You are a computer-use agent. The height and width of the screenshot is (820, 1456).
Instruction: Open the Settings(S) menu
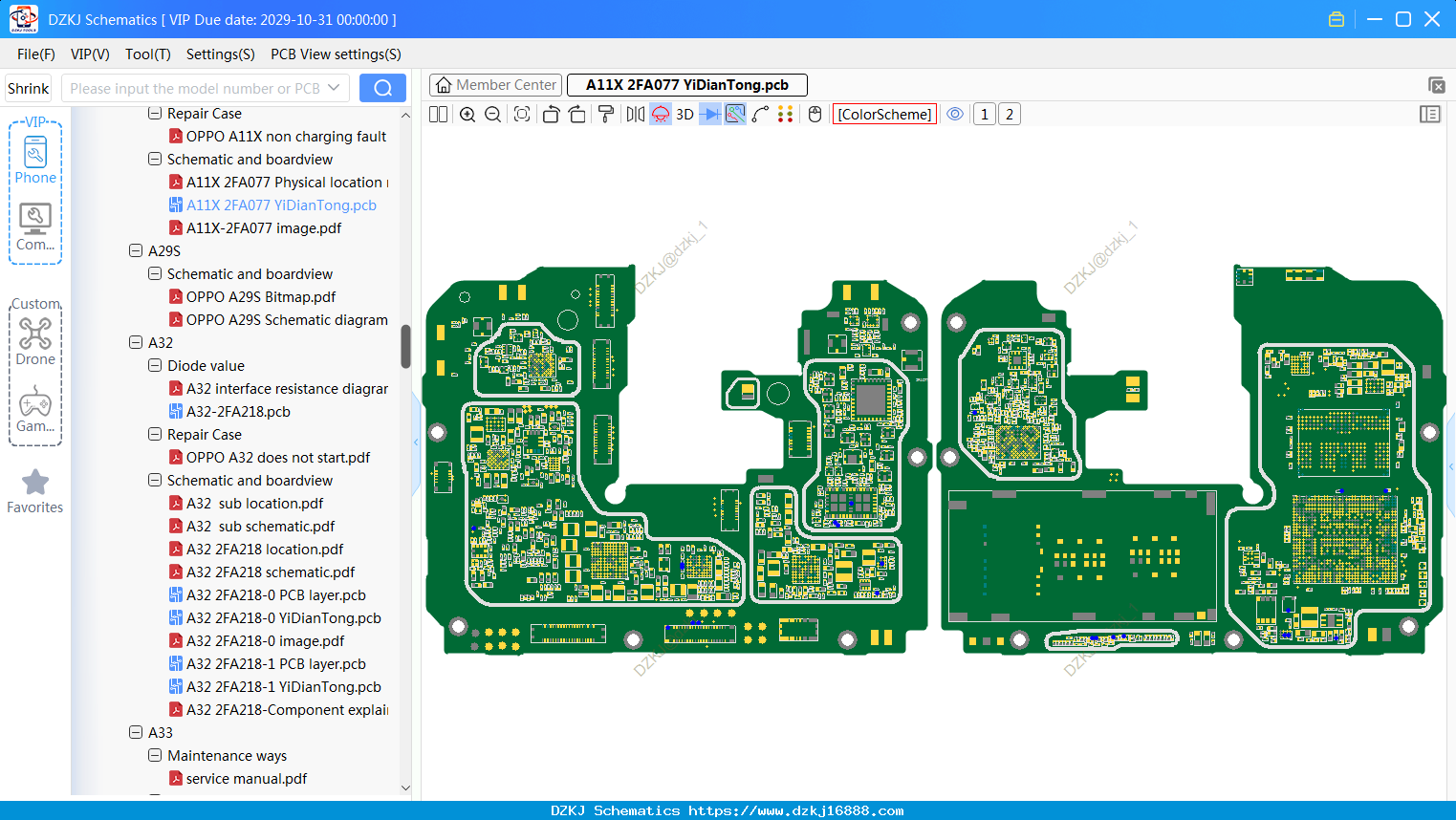click(221, 54)
